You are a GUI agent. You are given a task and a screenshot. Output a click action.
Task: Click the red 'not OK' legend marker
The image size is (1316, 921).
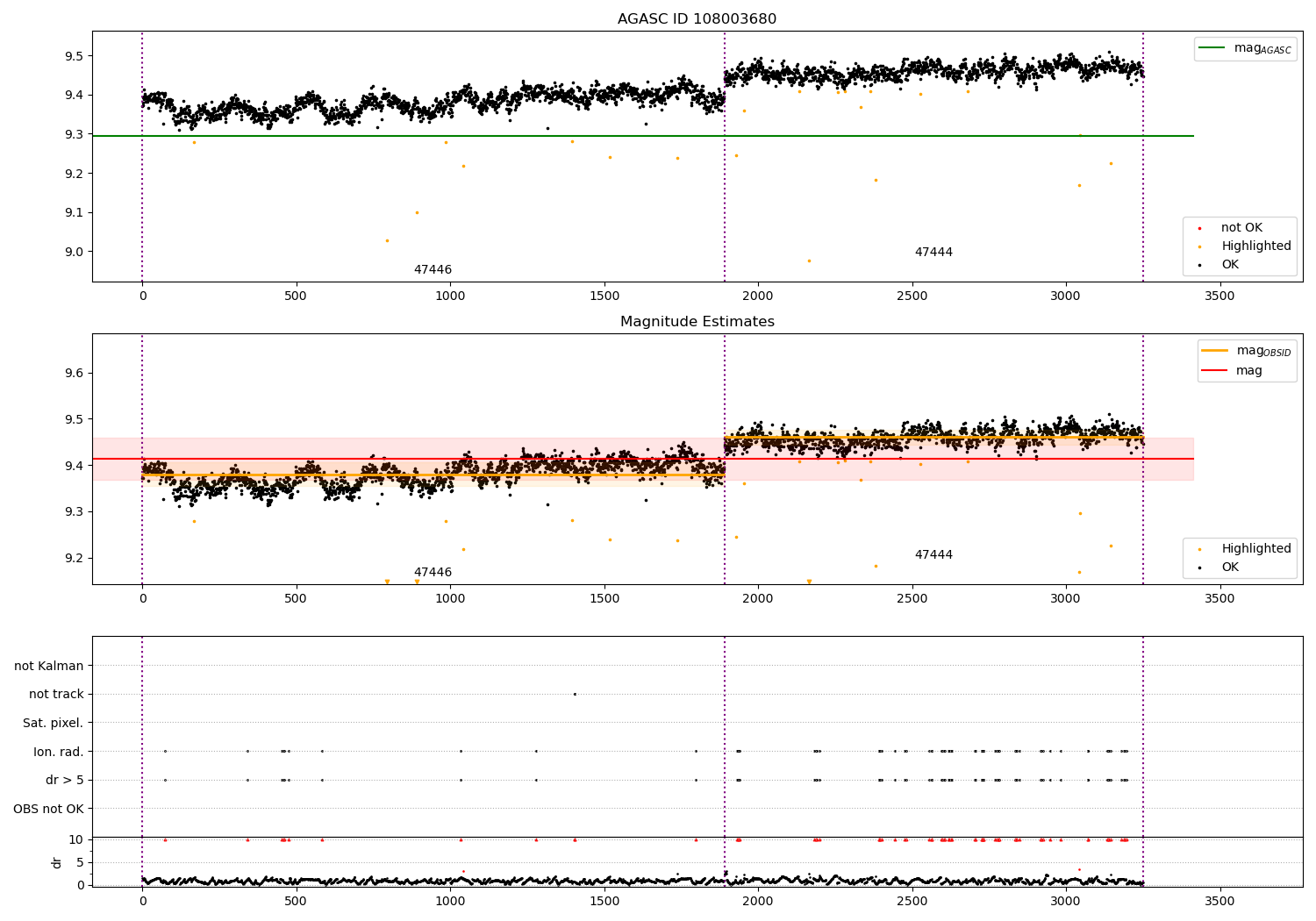click(x=1199, y=229)
